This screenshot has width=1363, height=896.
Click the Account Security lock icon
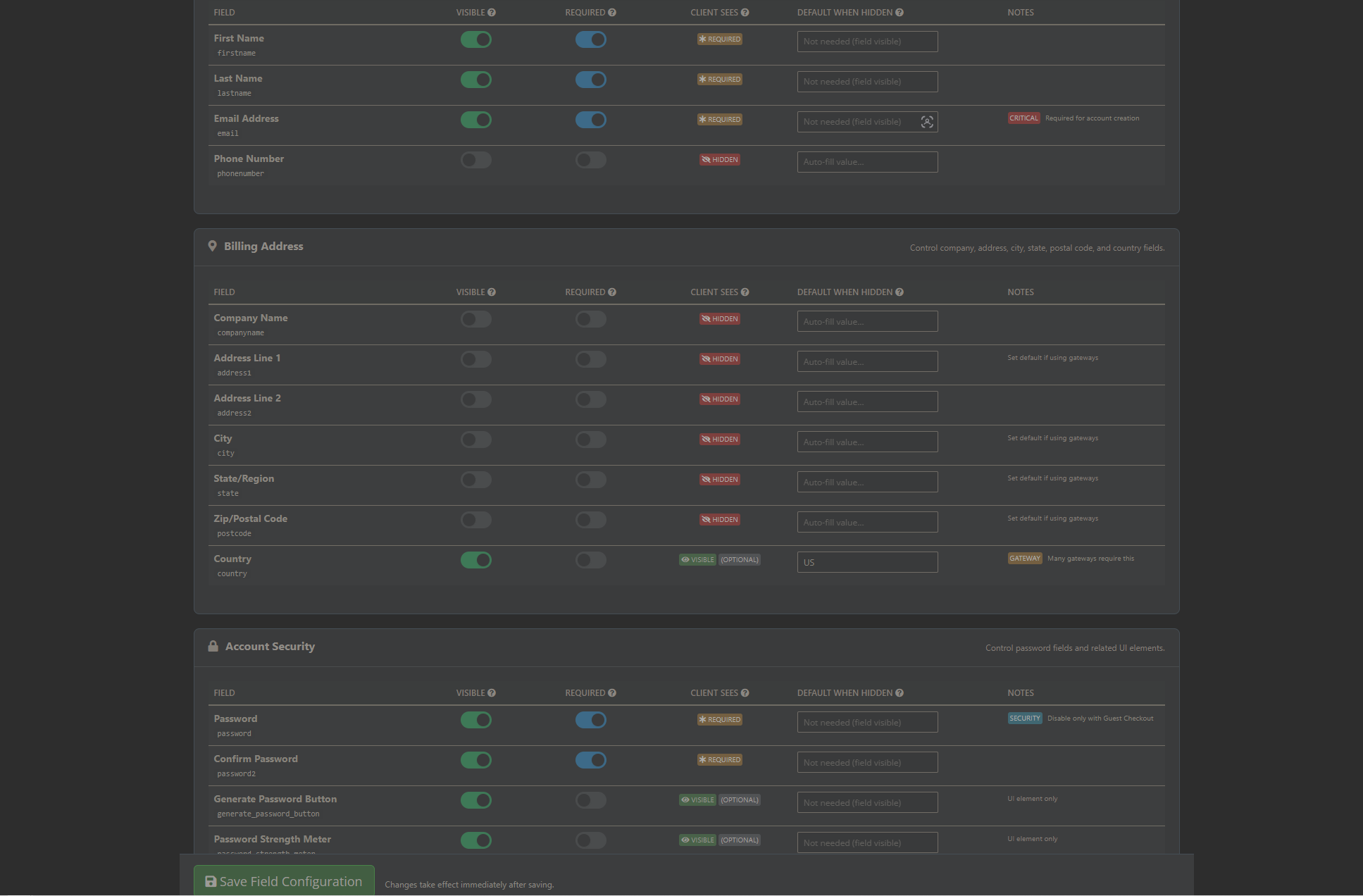click(x=213, y=647)
